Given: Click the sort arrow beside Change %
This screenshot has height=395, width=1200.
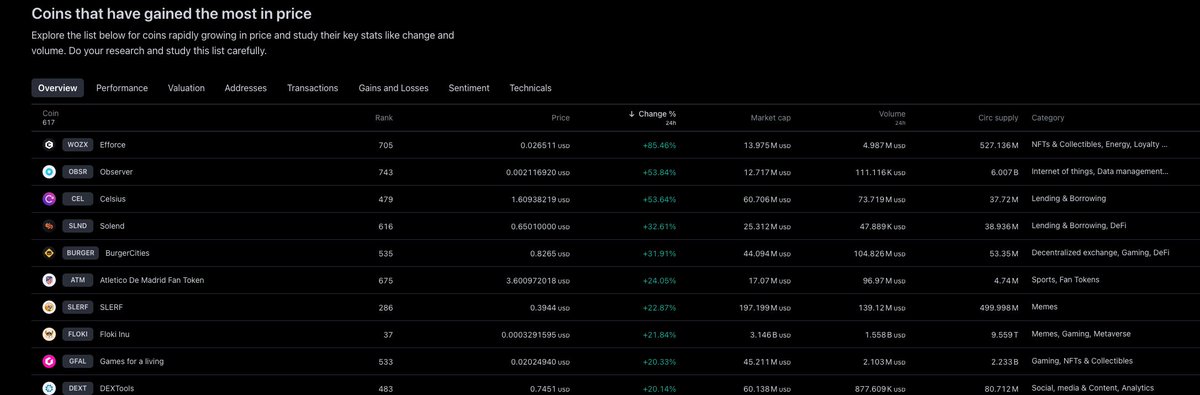Looking at the screenshot, I should pos(631,114).
